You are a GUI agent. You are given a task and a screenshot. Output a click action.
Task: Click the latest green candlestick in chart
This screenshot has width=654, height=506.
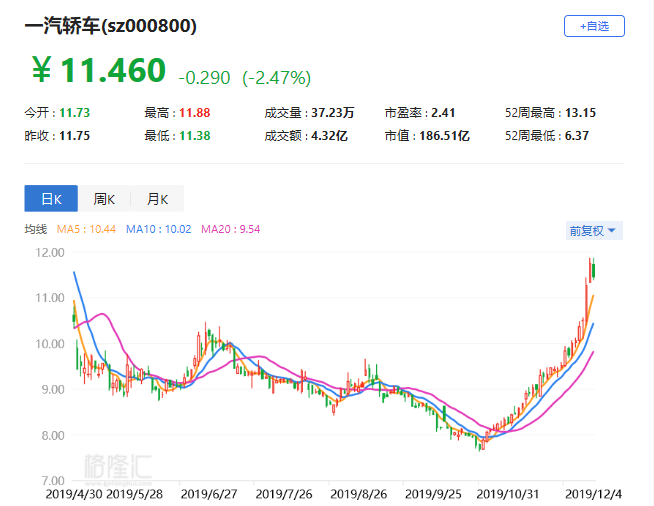click(x=593, y=270)
